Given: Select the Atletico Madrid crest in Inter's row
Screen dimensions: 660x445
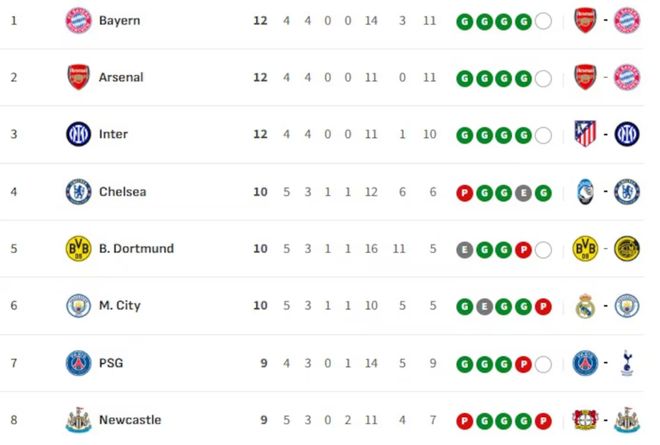Looking at the screenshot, I should (586, 134).
